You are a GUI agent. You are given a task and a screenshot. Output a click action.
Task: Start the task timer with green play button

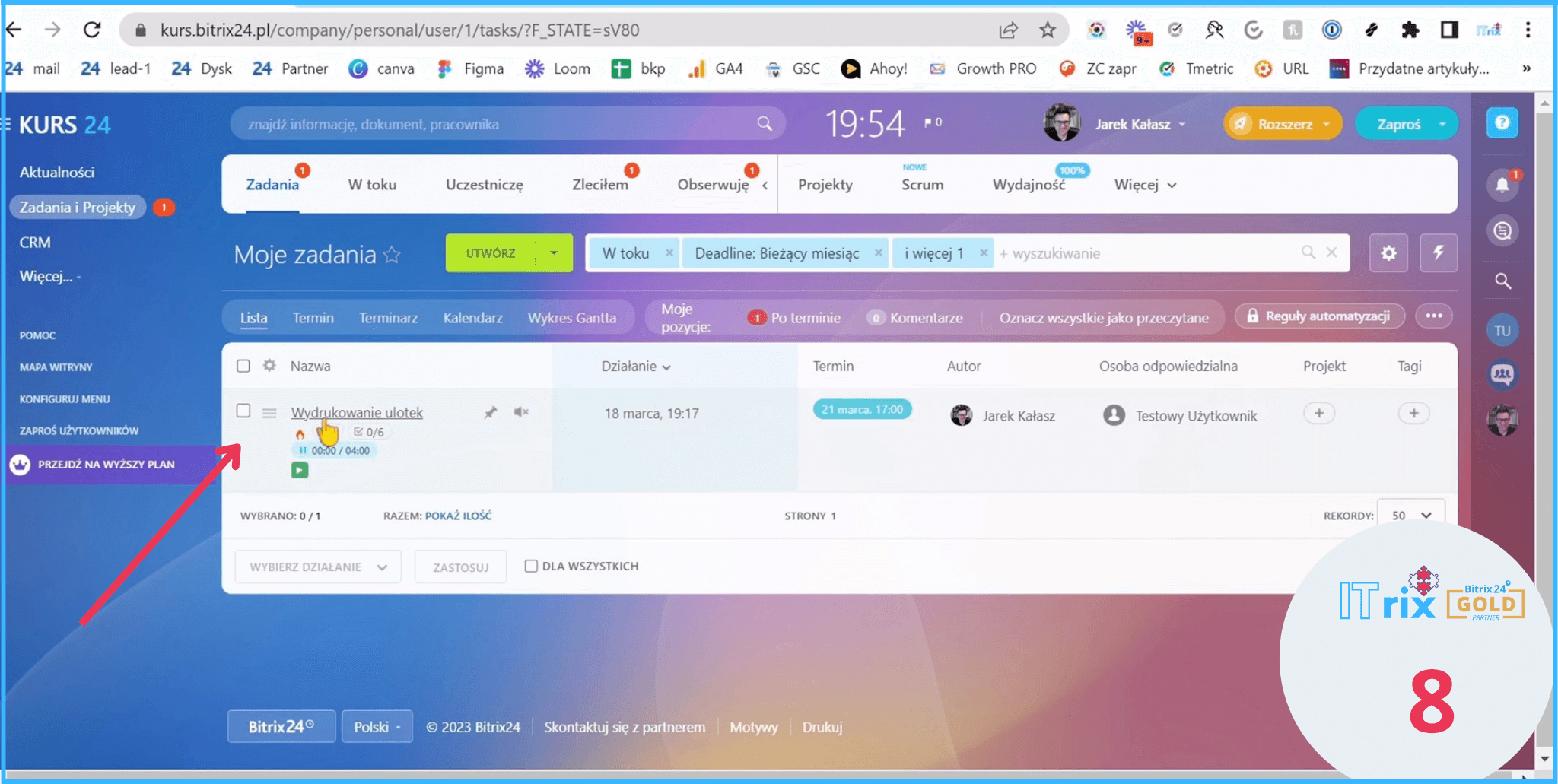tap(300, 471)
